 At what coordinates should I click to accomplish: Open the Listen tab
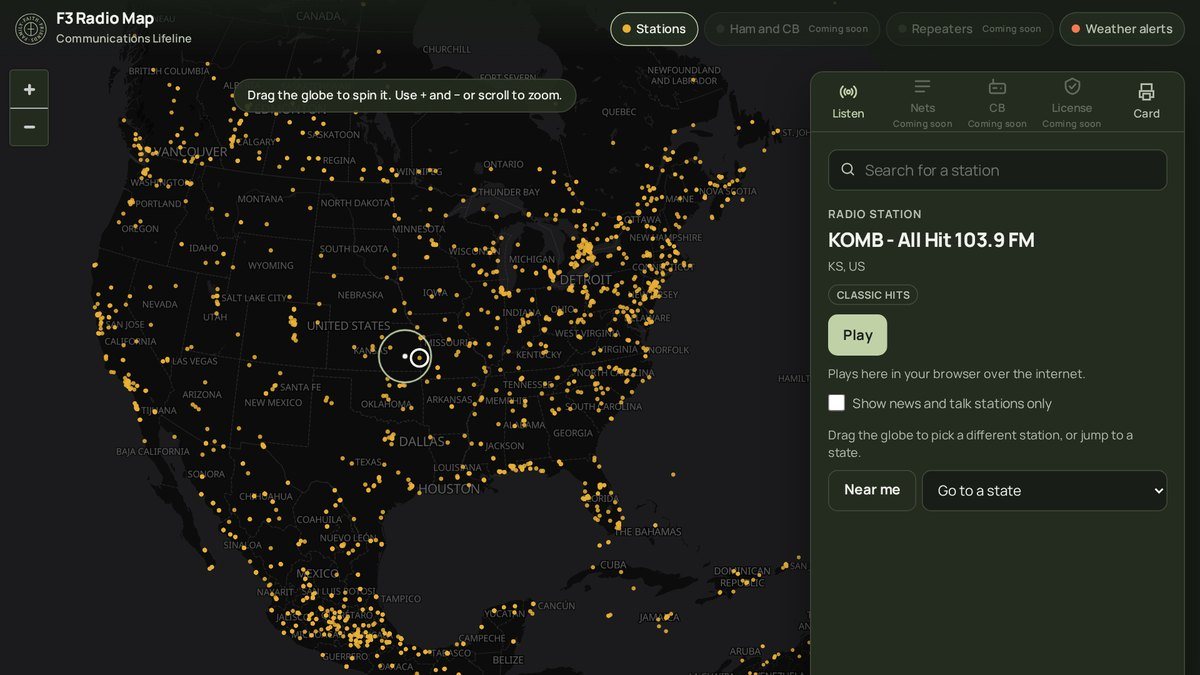tap(848, 102)
